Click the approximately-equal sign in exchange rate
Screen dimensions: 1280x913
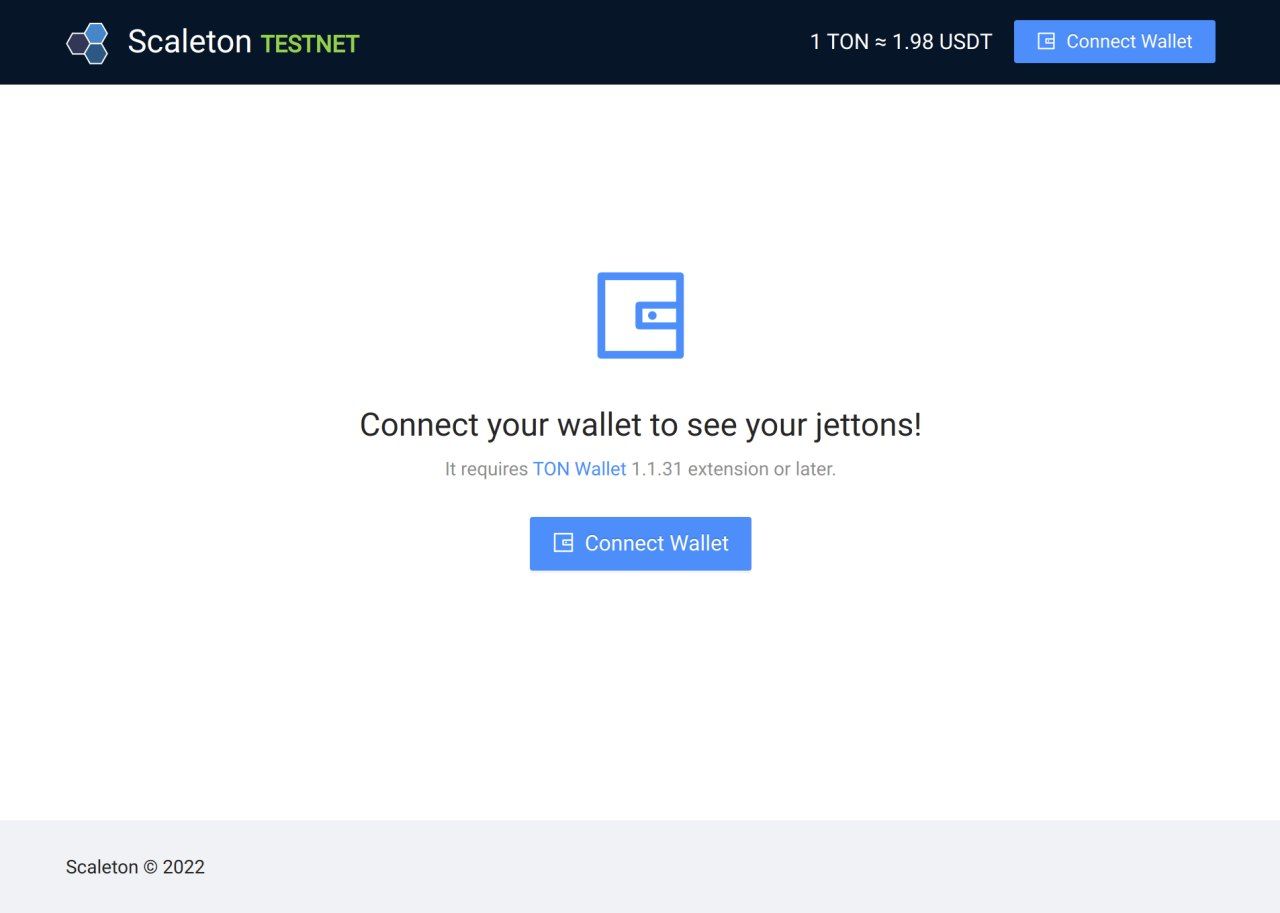coord(881,43)
